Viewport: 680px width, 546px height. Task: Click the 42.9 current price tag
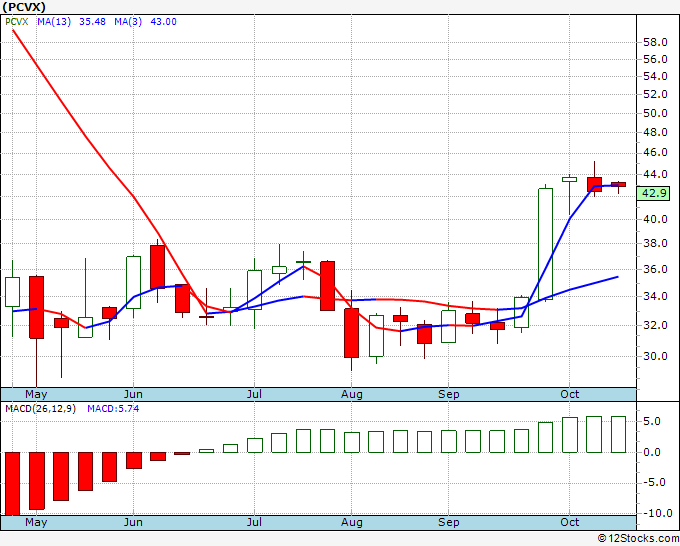[x=654, y=193]
